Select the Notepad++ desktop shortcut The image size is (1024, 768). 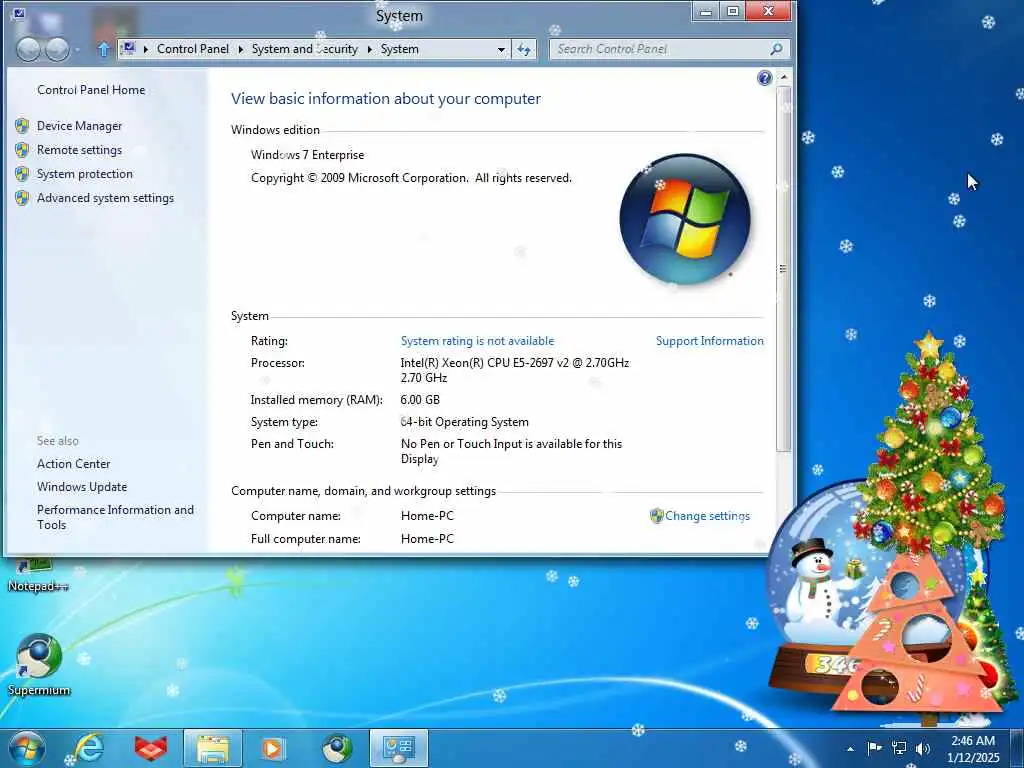pyautogui.click(x=38, y=575)
